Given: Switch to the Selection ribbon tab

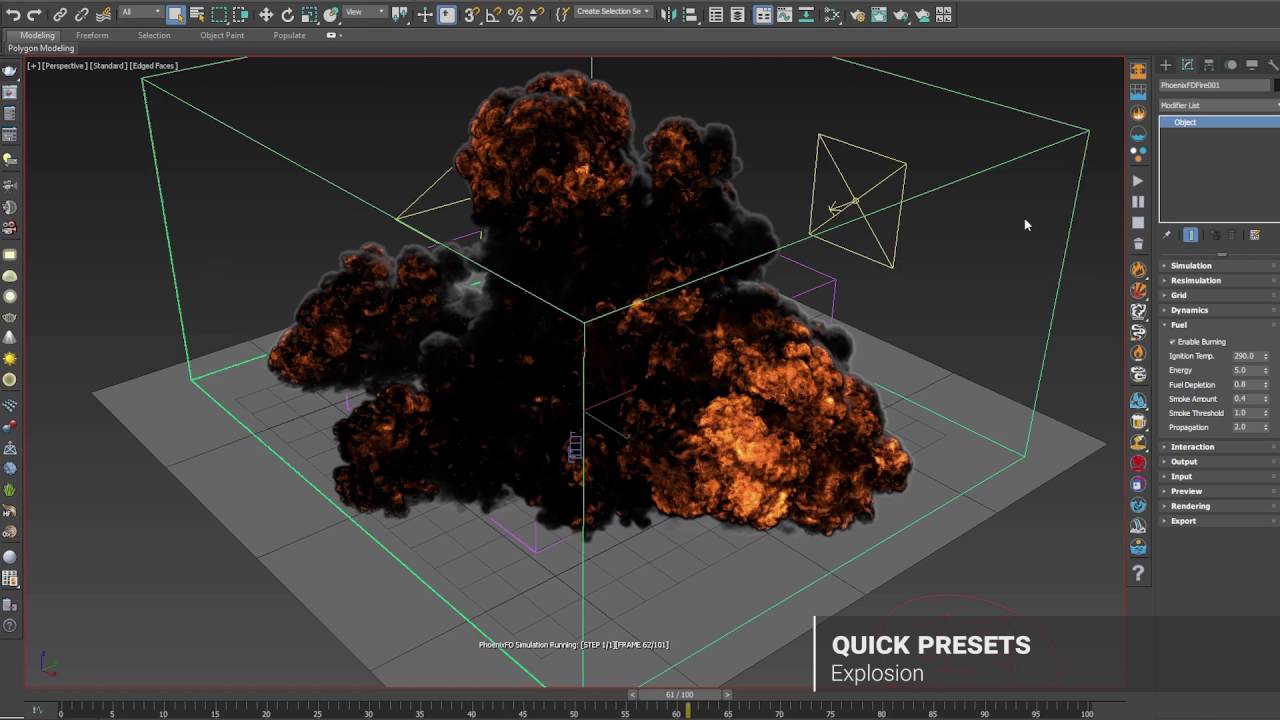Looking at the screenshot, I should pyautogui.click(x=154, y=35).
